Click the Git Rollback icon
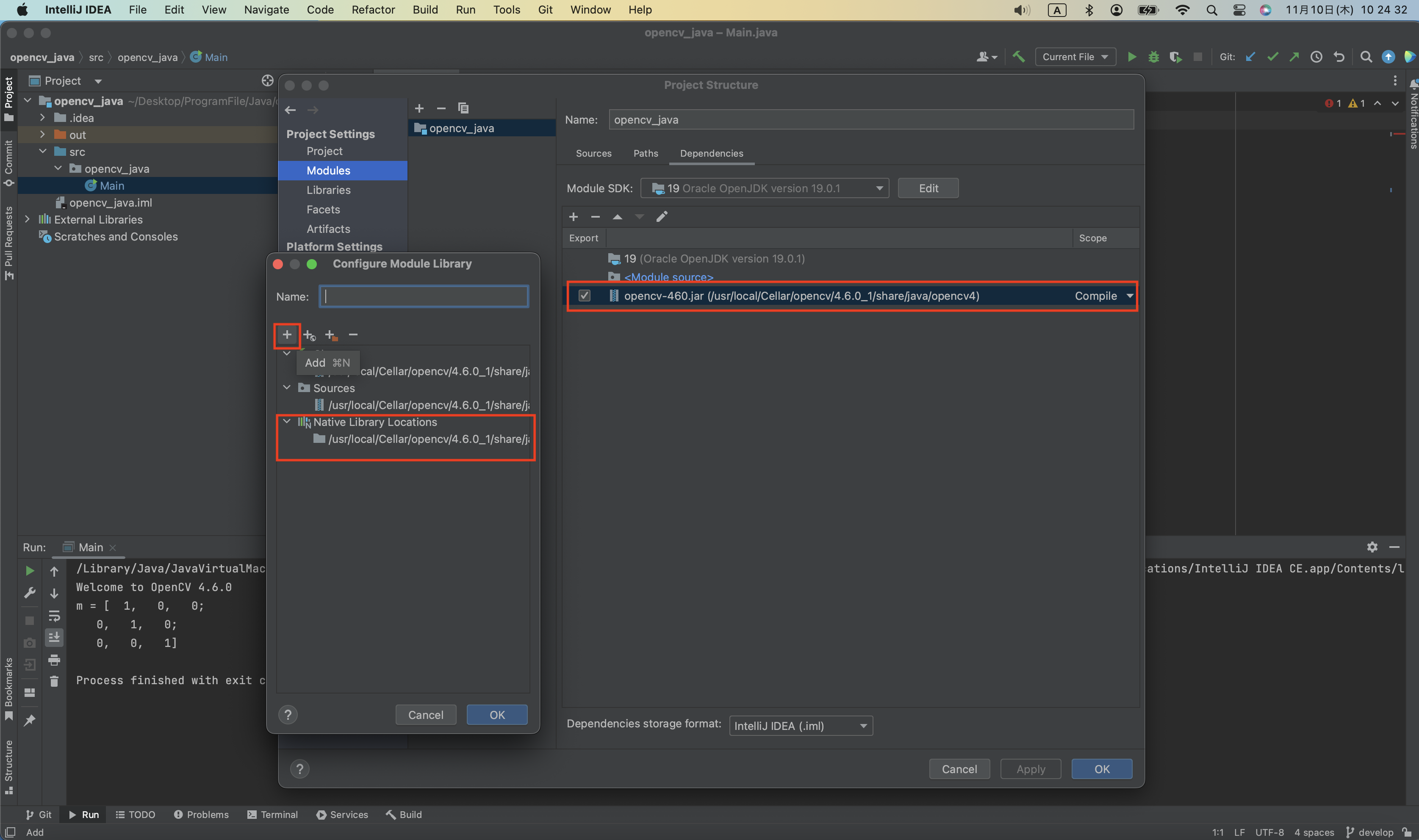Screen dimensions: 1419x840 tap(1339, 57)
